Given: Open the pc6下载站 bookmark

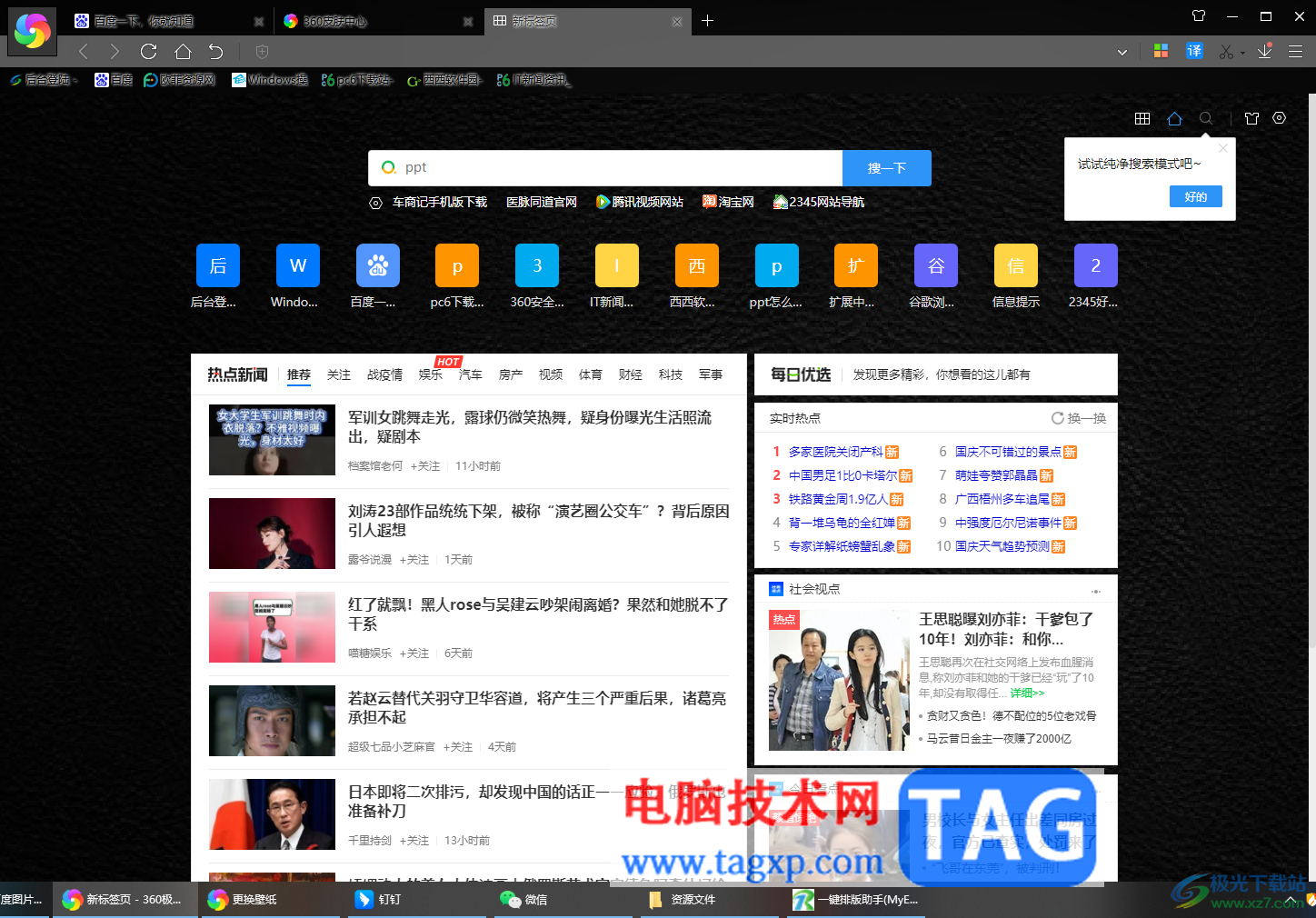Looking at the screenshot, I should coord(355,80).
